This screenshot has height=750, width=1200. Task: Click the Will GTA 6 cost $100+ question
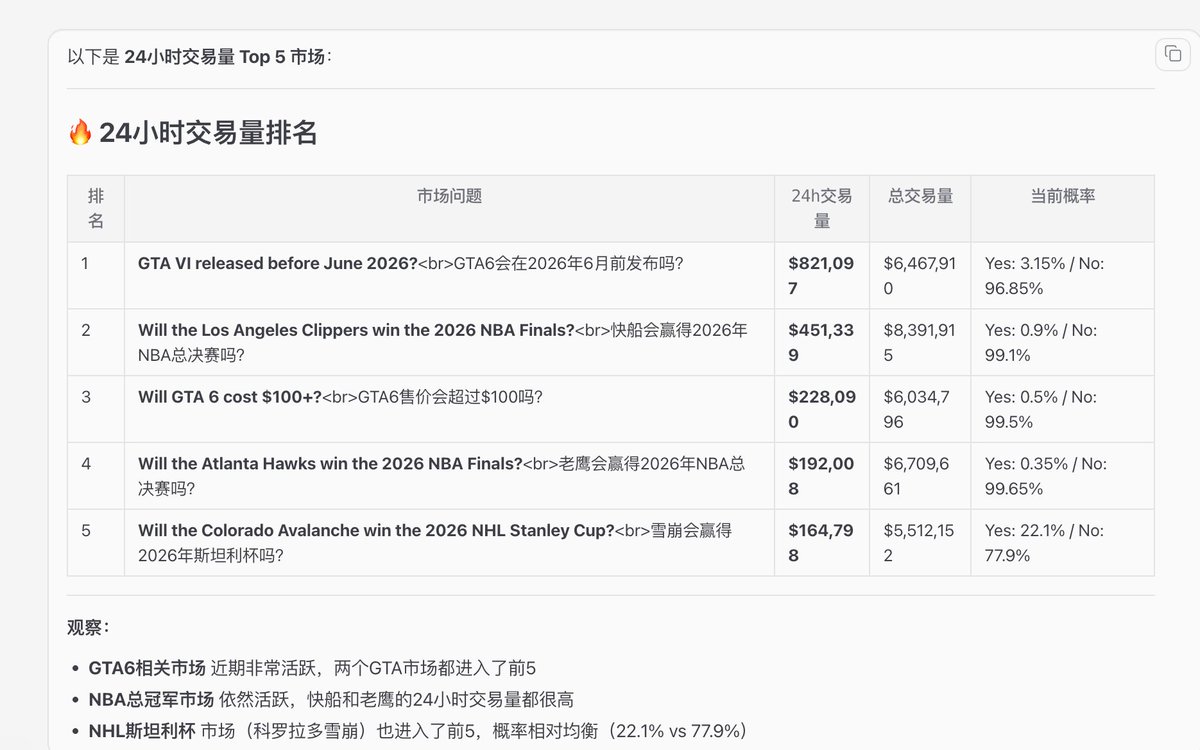pyautogui.click(x=340, y=397)
